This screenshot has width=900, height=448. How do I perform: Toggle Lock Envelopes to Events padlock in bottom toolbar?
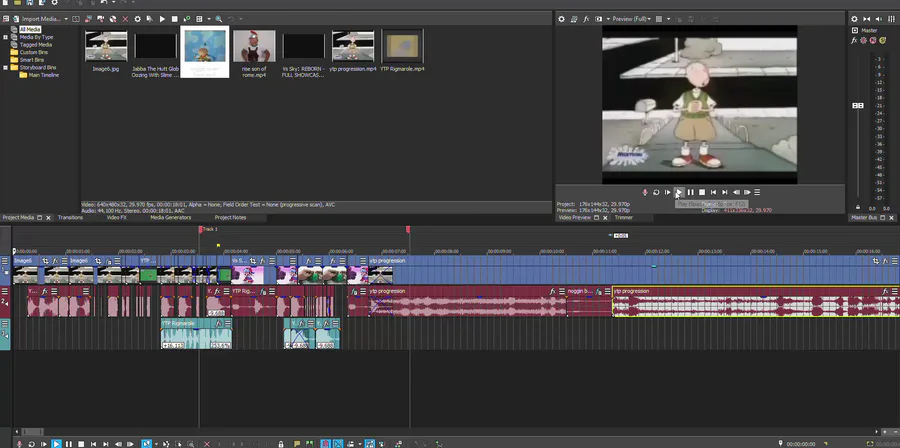(281, 444)
